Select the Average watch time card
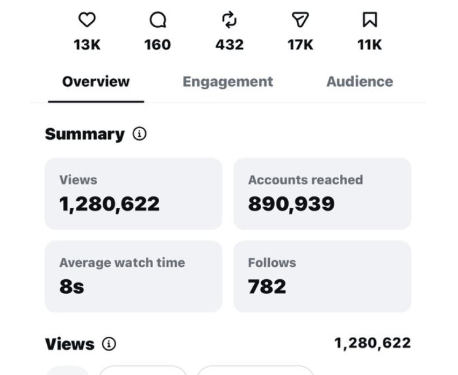This screenshot has width=458, height=375. (133, 276)
